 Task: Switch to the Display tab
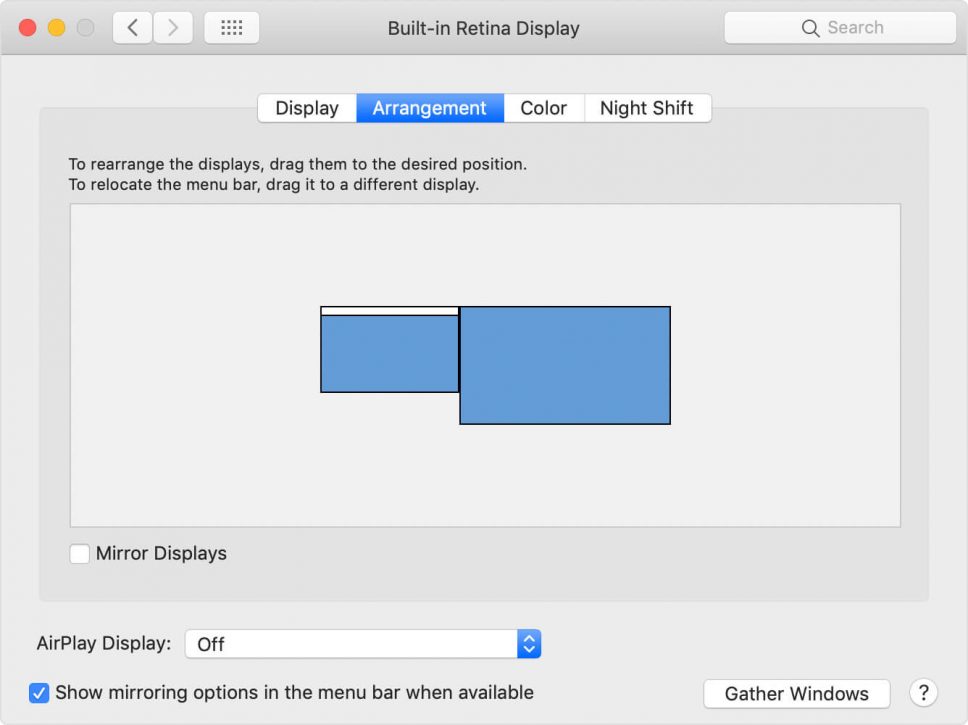tap(306, 107)
